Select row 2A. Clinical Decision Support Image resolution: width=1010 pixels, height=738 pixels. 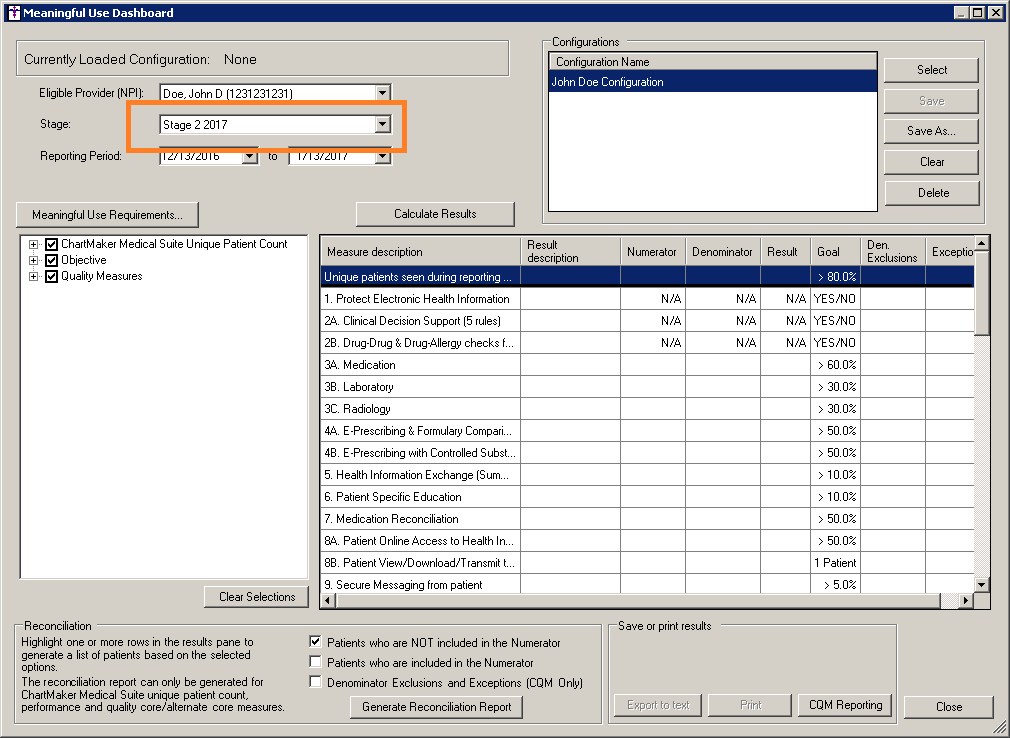pos(647,321)
